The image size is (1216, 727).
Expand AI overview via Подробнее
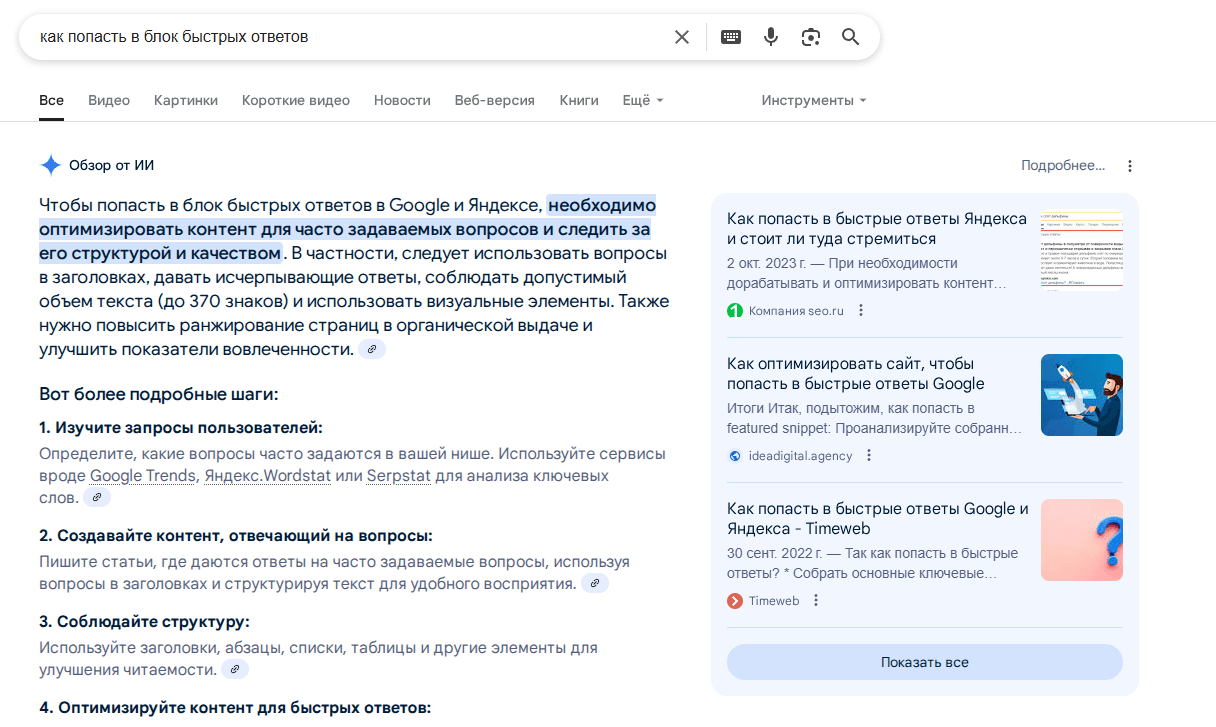tap(1062, 166)
